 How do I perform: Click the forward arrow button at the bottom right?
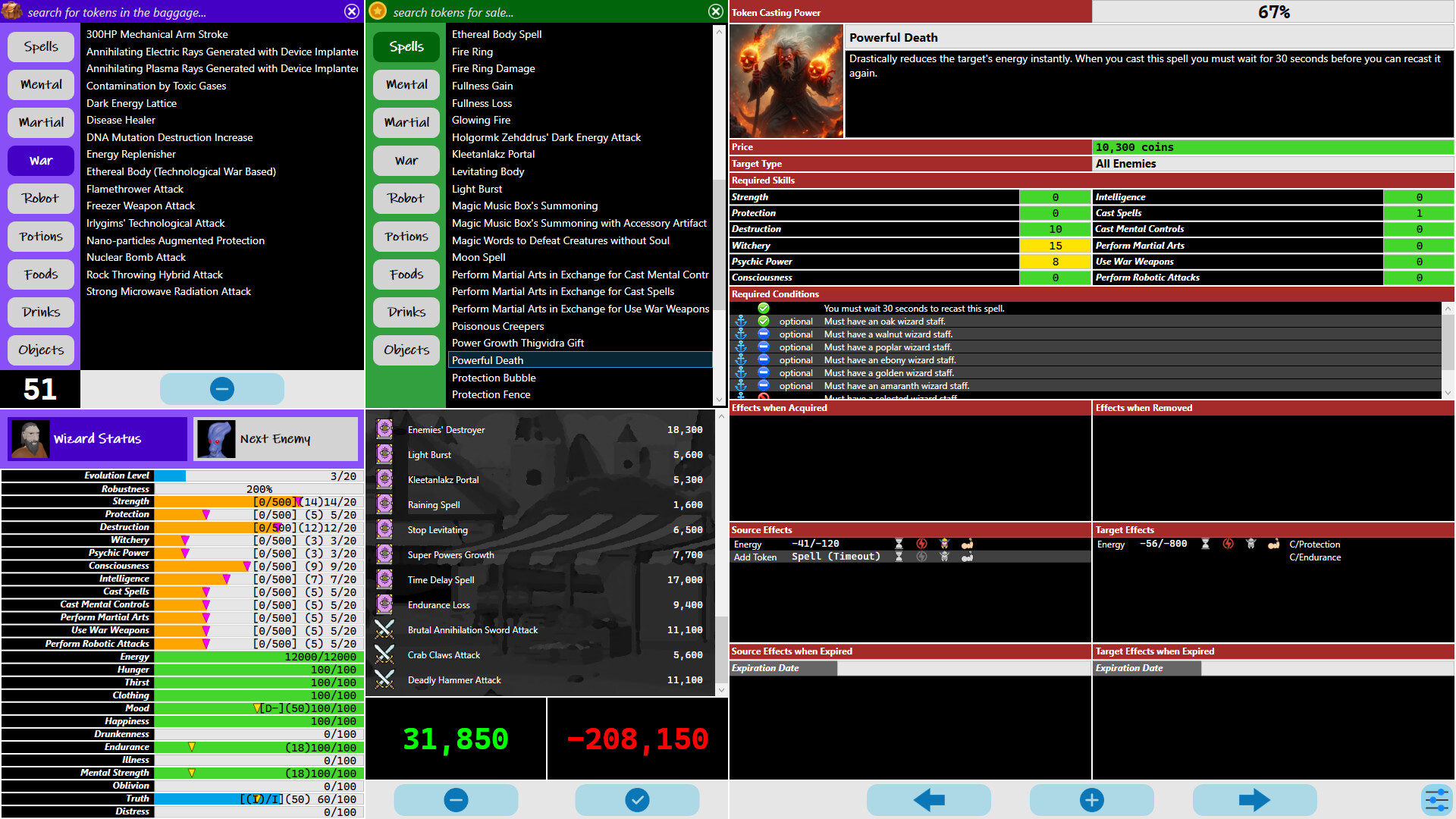(x=1254, y=799)
